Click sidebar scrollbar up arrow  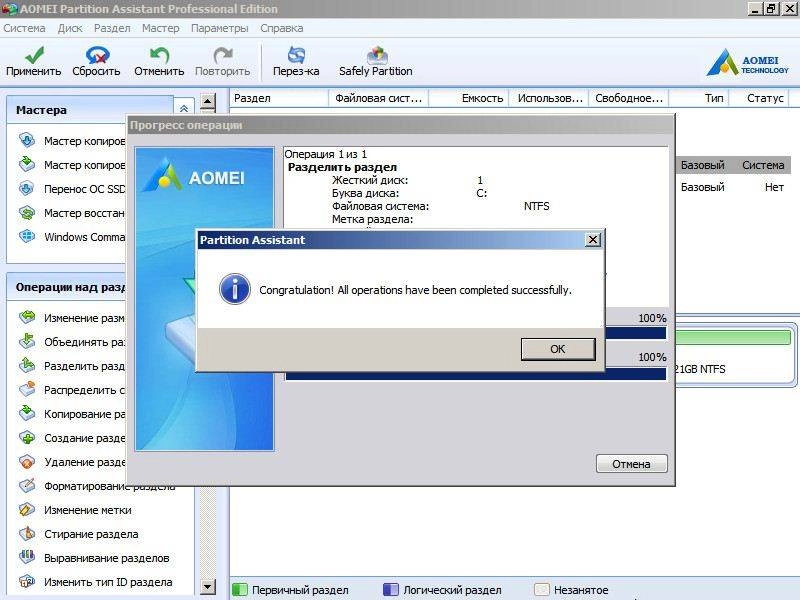(x=207, y=102)
